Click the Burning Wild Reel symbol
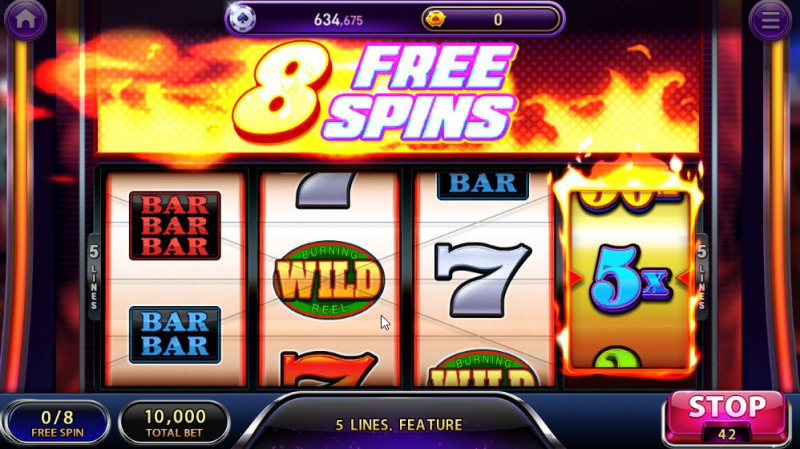 point(329,280)
